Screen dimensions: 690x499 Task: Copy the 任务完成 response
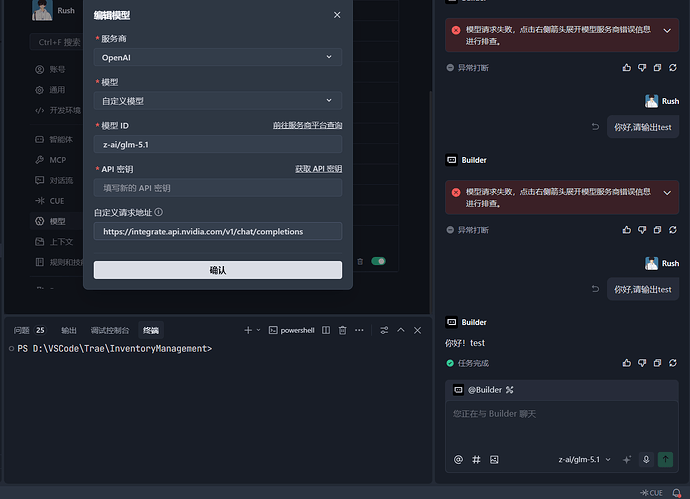(657, 363)
